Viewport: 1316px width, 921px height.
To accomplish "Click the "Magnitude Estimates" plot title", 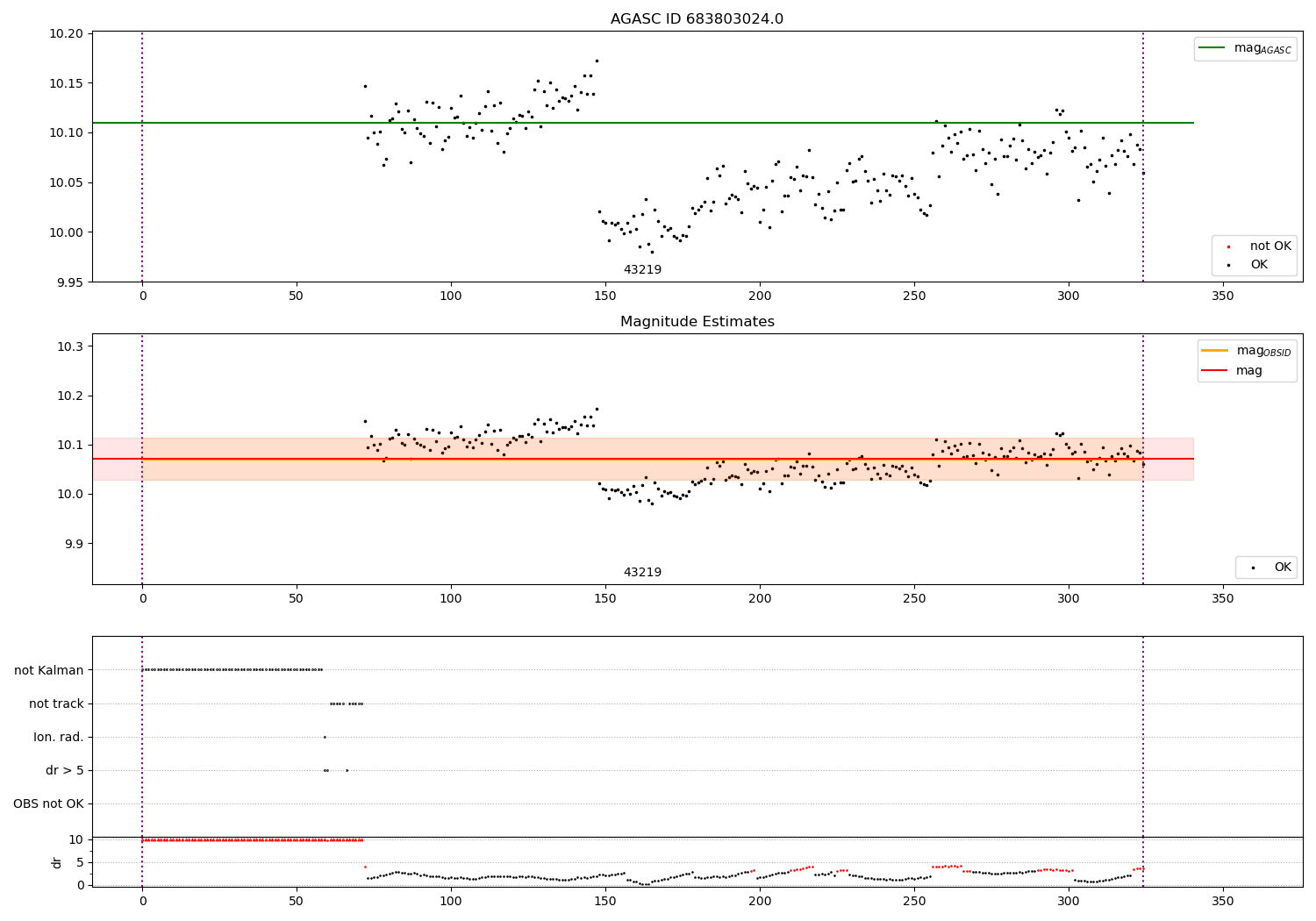I will (697, 322).
